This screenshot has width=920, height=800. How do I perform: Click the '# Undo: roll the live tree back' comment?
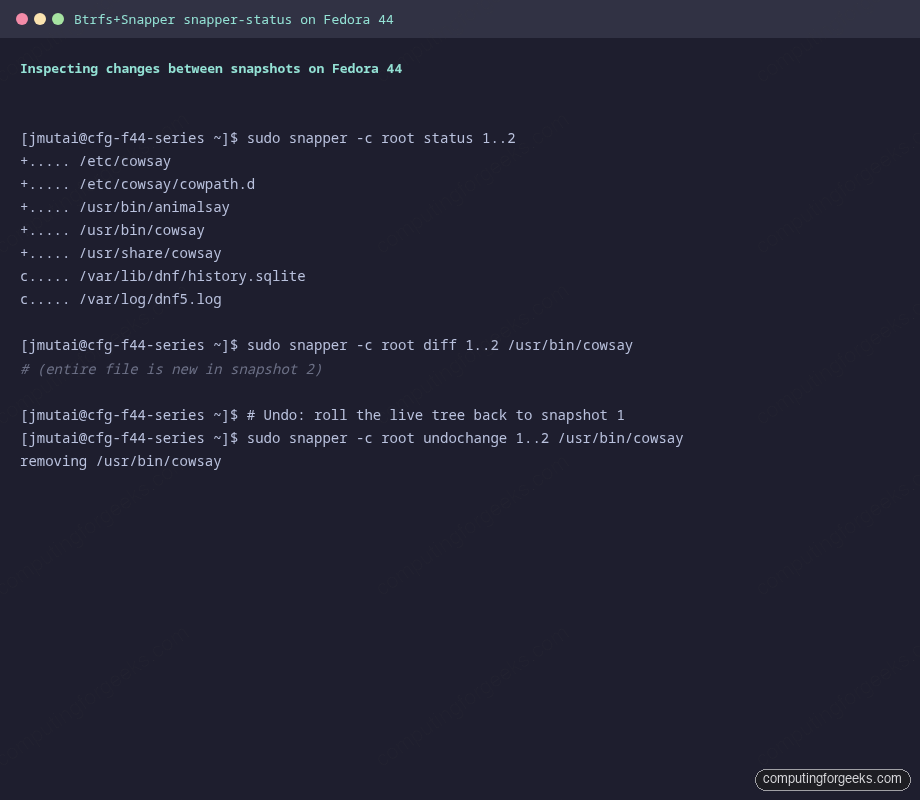[x=435, y=416]
